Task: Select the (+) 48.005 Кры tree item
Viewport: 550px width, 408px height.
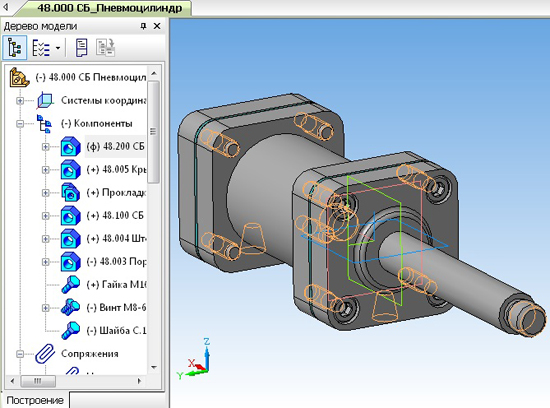Action: point(116,169)
